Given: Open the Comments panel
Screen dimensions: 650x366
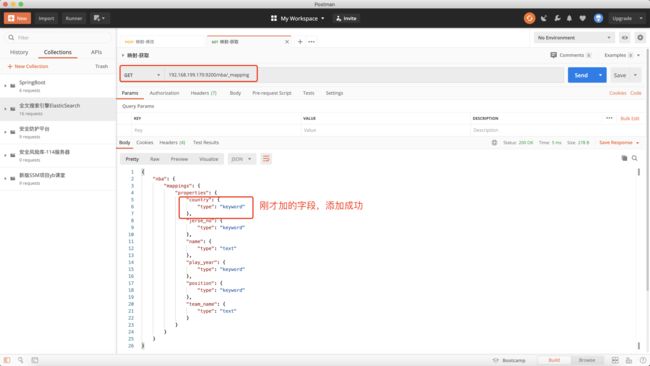Looking at the screenshot, I should (x=570, y=55).
